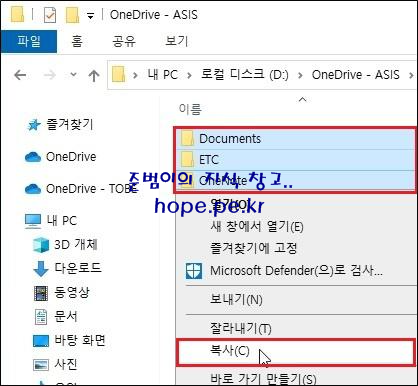Screen dimensions: 418x386
Task: Click the 3D 개체 cube icon
Action: pyautogui.click(x=41, y=245)
